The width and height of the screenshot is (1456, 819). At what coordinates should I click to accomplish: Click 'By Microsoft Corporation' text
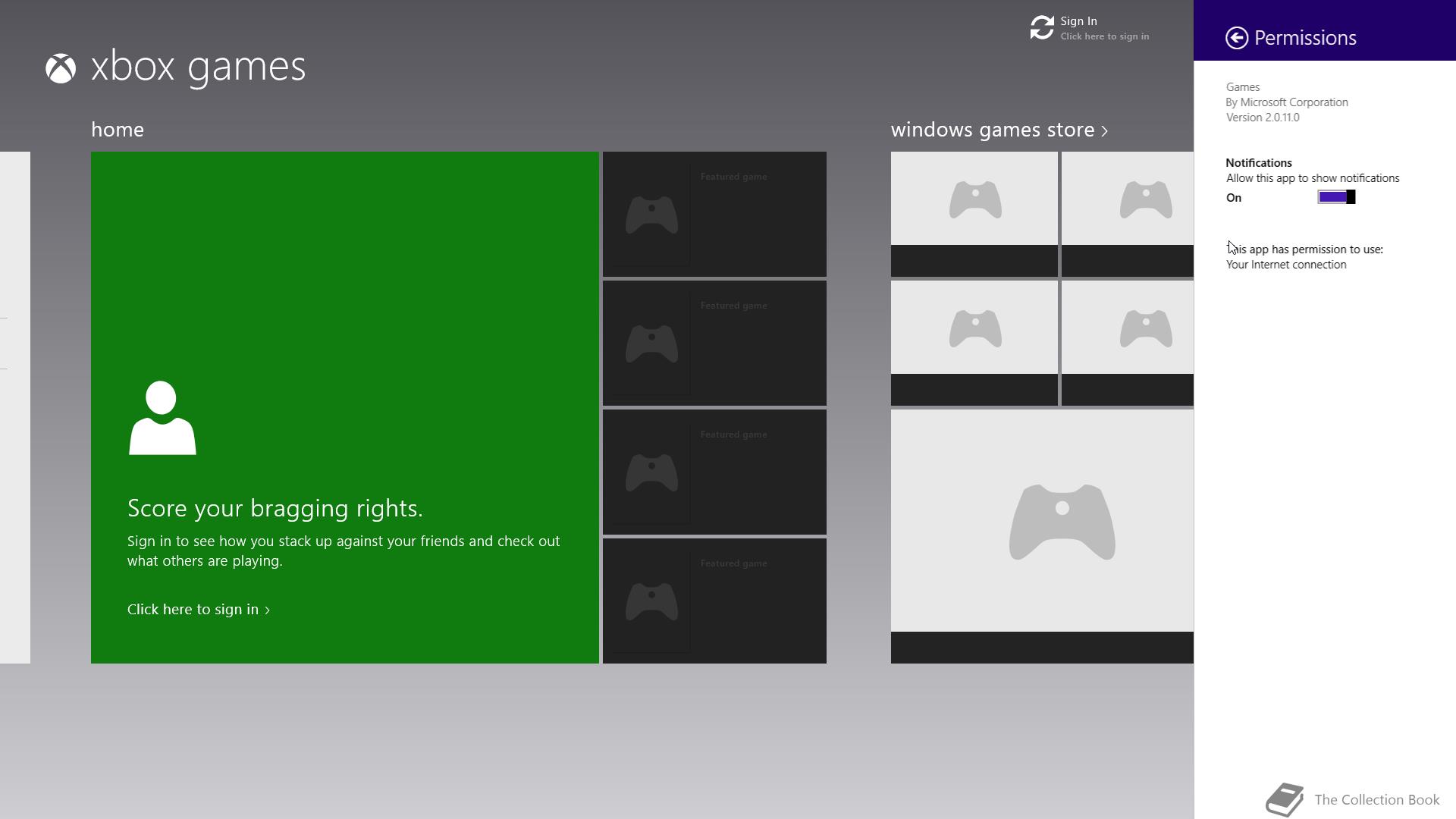click(1287, 102)
